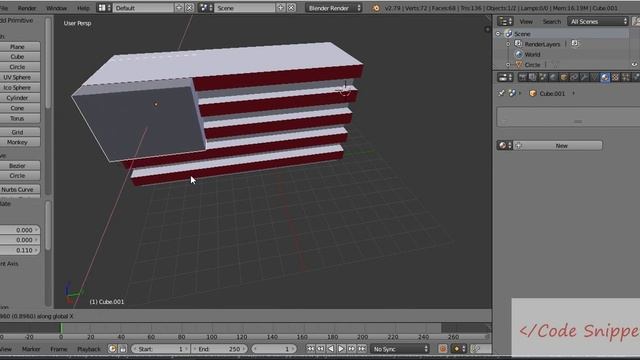
Task: Click the Scene icon in outliner
Action: pos(509,33)
